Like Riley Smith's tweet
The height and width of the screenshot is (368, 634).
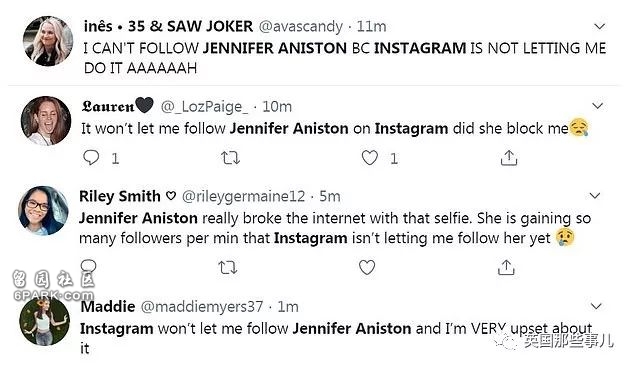click(x=367, y=267)
